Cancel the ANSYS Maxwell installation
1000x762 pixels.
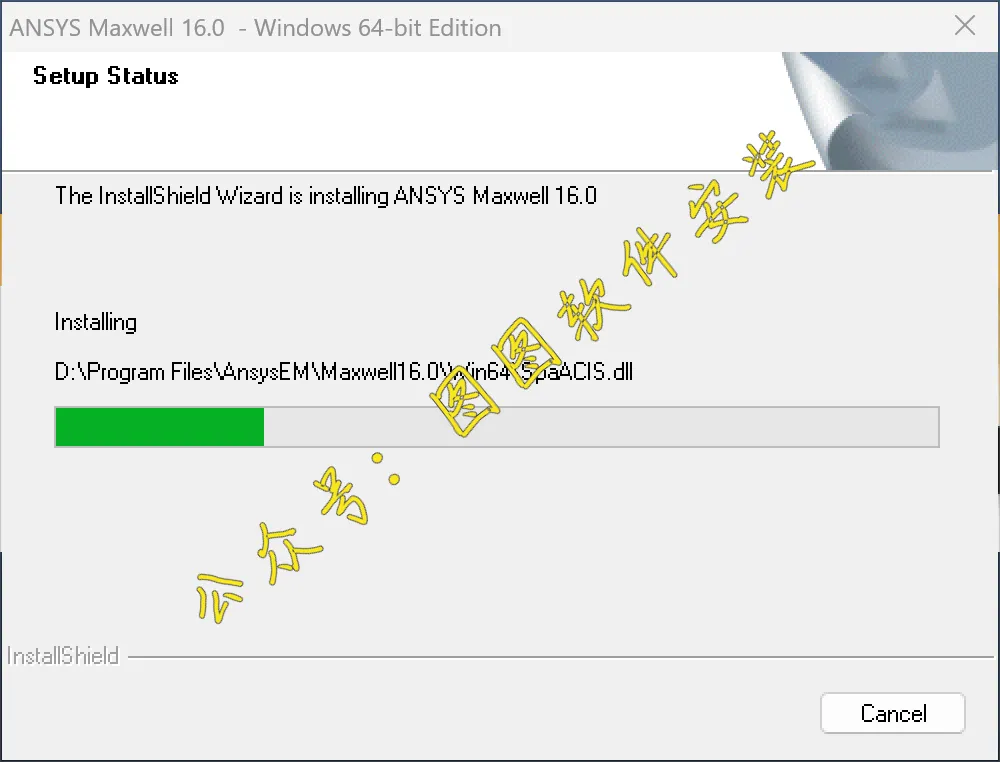(892, 713)
